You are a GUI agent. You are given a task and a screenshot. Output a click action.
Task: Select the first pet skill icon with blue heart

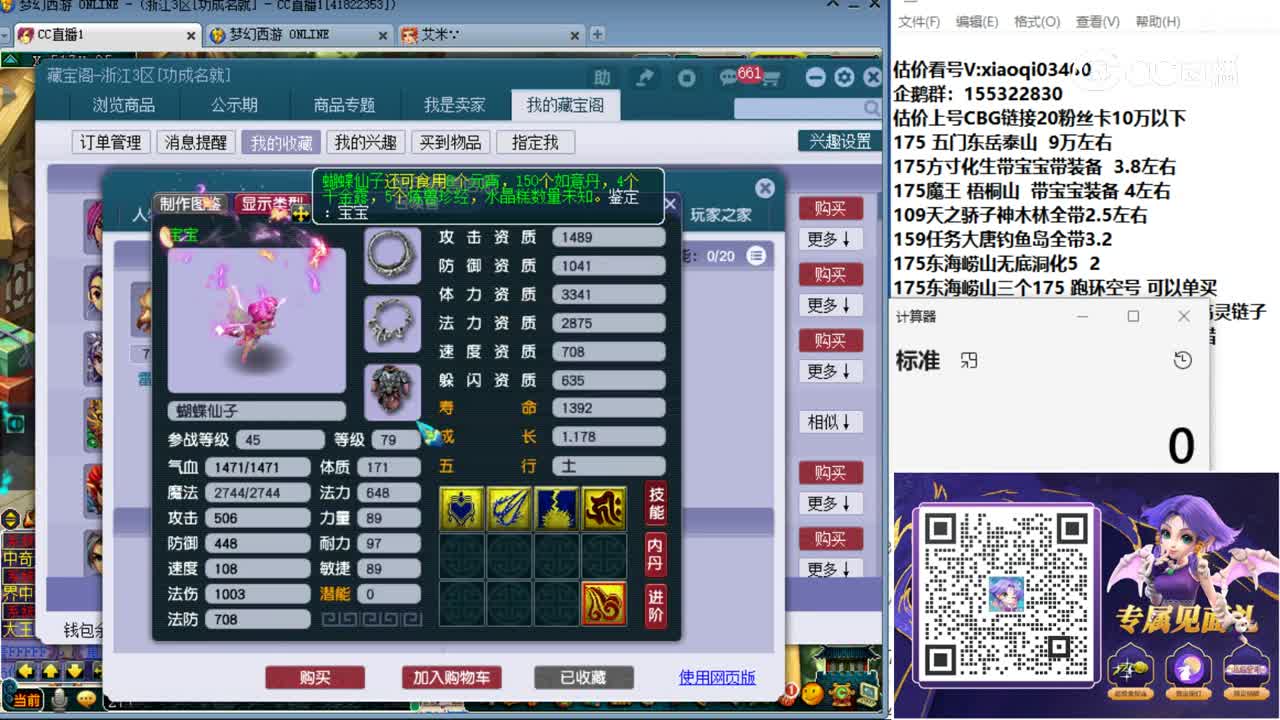click(461, 510)
